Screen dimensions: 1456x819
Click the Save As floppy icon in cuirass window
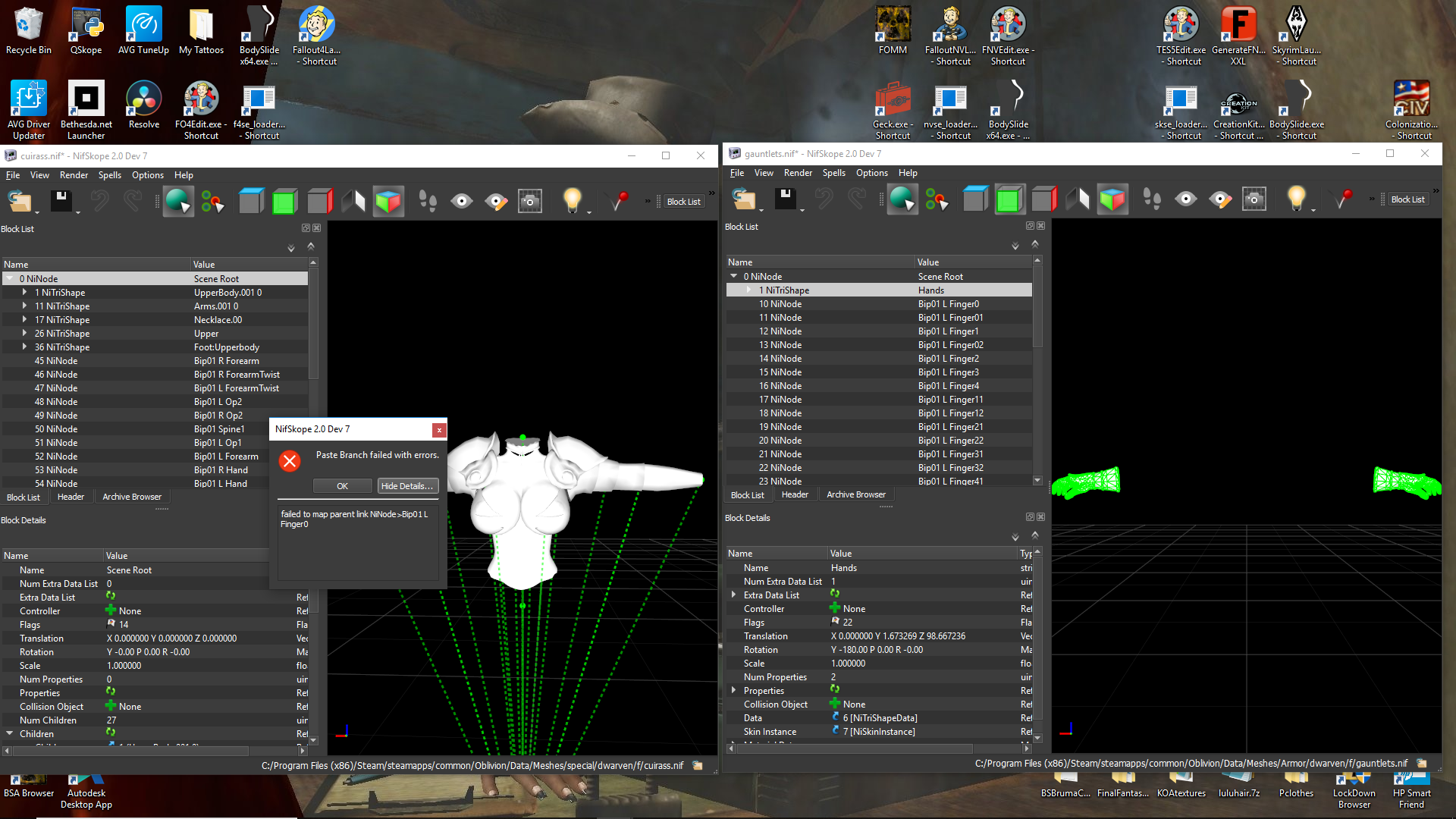pos(61,201)
